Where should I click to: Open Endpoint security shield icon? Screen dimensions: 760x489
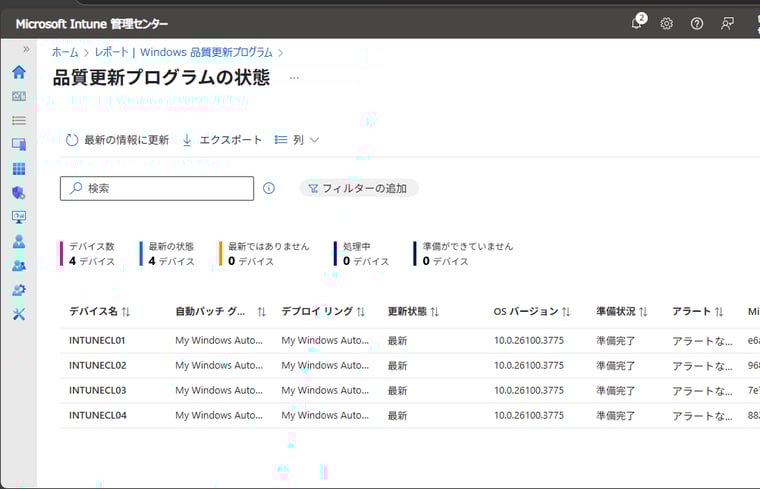(x=19, y=193)
